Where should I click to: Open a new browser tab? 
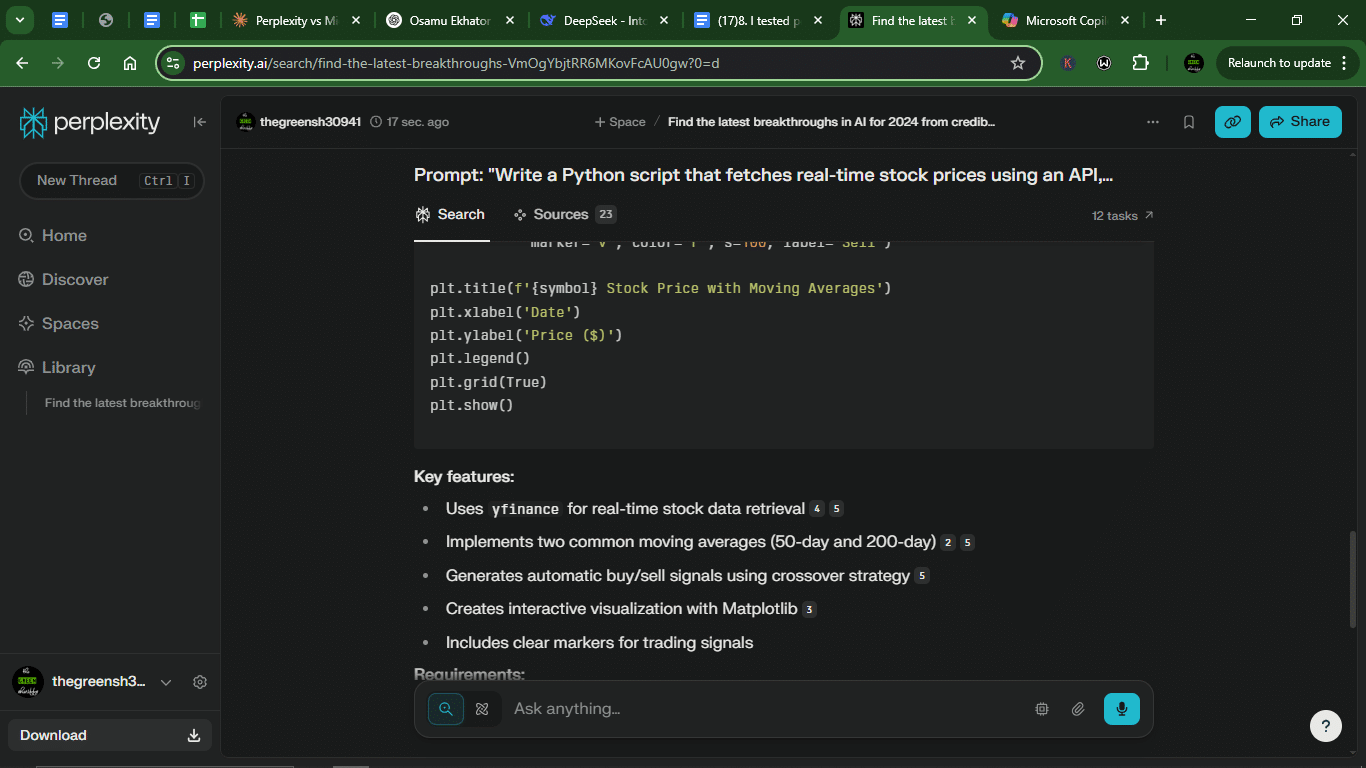tap(1161, 20)
